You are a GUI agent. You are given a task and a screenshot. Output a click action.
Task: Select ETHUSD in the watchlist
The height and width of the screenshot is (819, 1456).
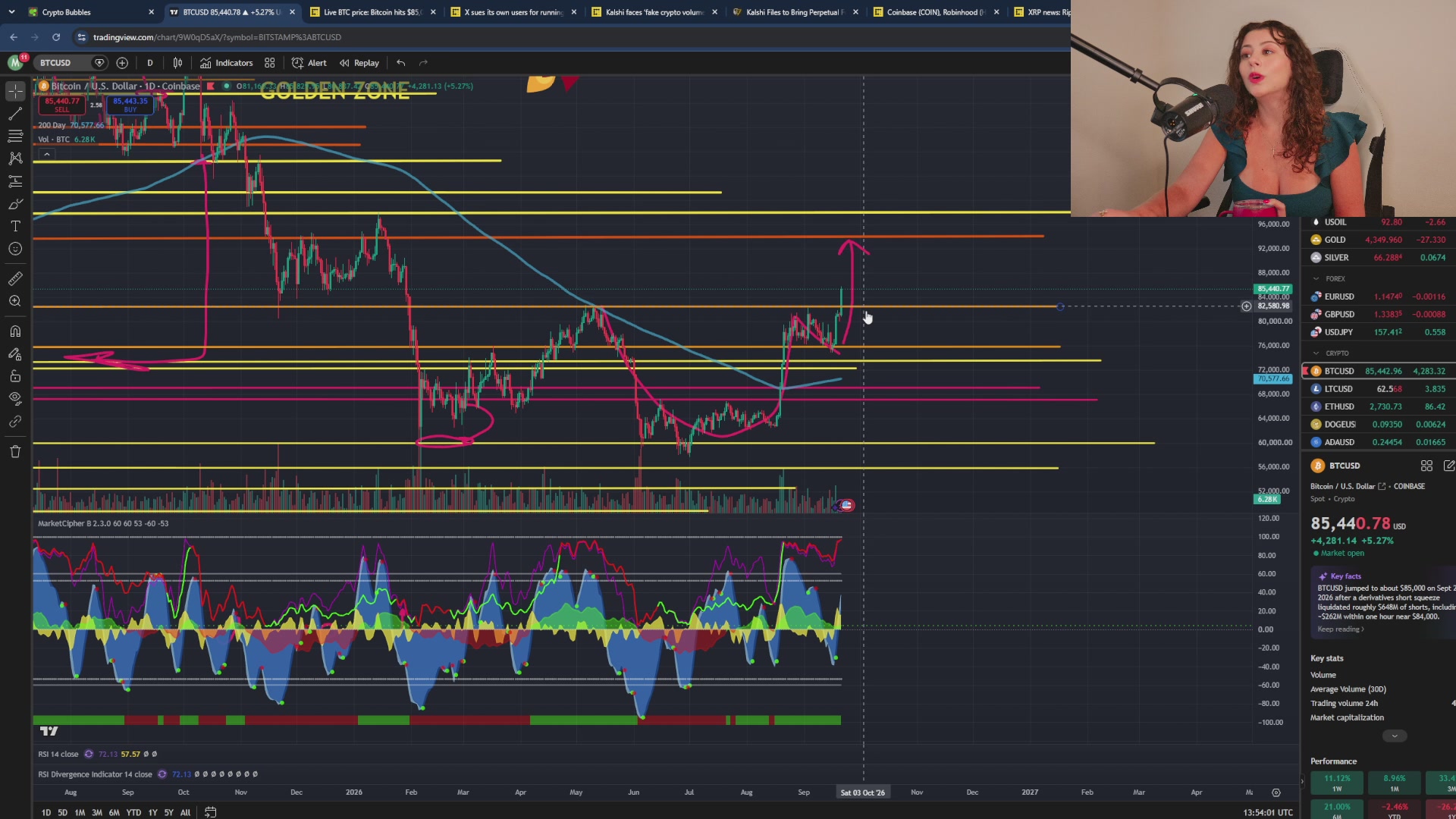tap(1379, 406)
